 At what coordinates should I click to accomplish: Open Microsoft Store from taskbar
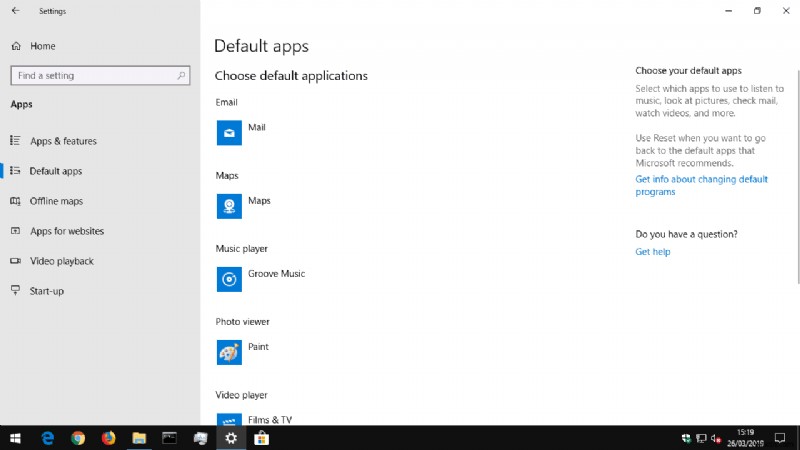[261, 438]
